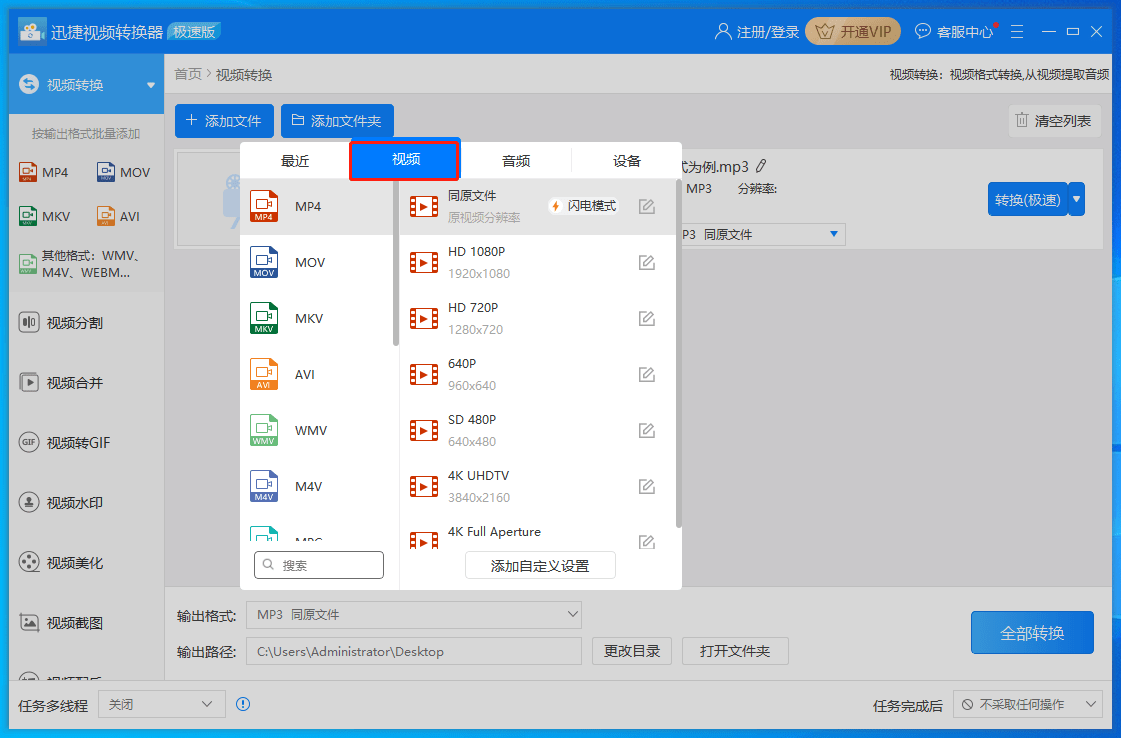Image resolution: width=1121 pixels, height=738 pixels.
Task: Click the arrow beside 转换(极速) button
Action: [x=1077, y=199]
